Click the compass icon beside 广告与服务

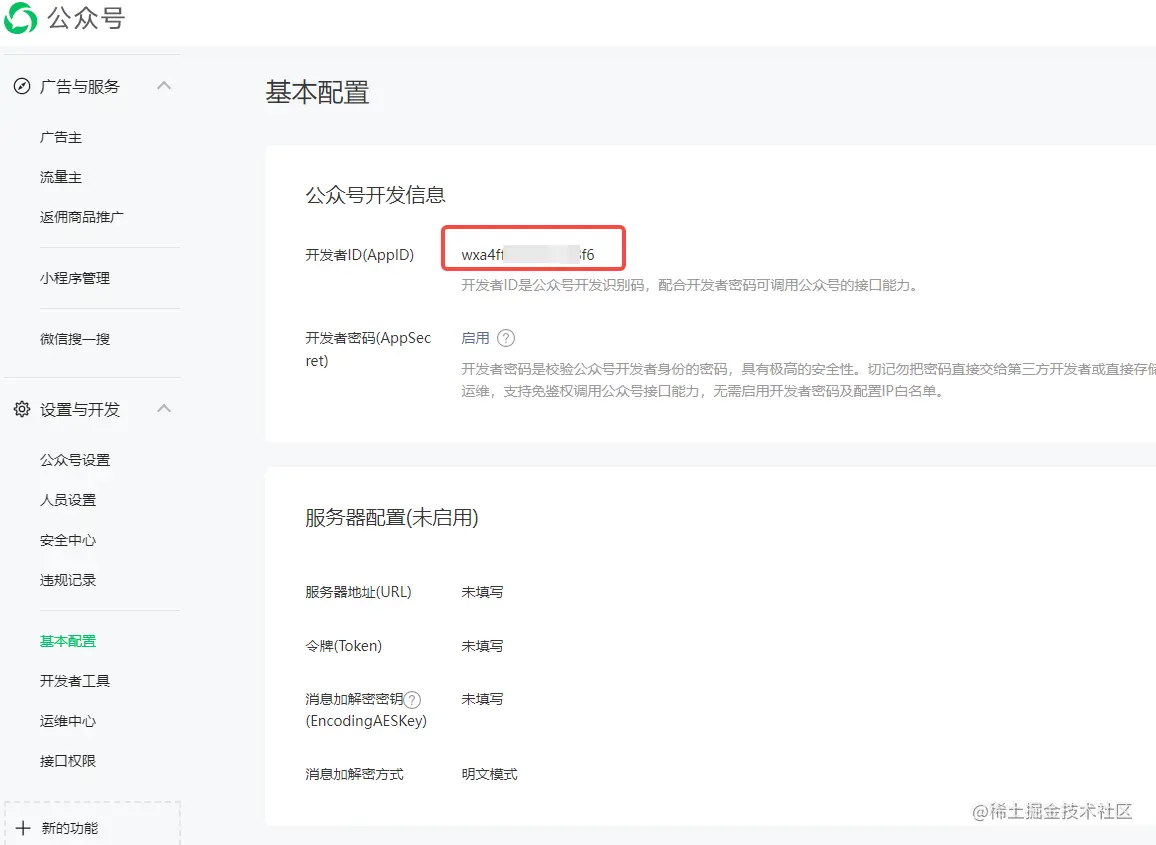[x=22, y=86]
